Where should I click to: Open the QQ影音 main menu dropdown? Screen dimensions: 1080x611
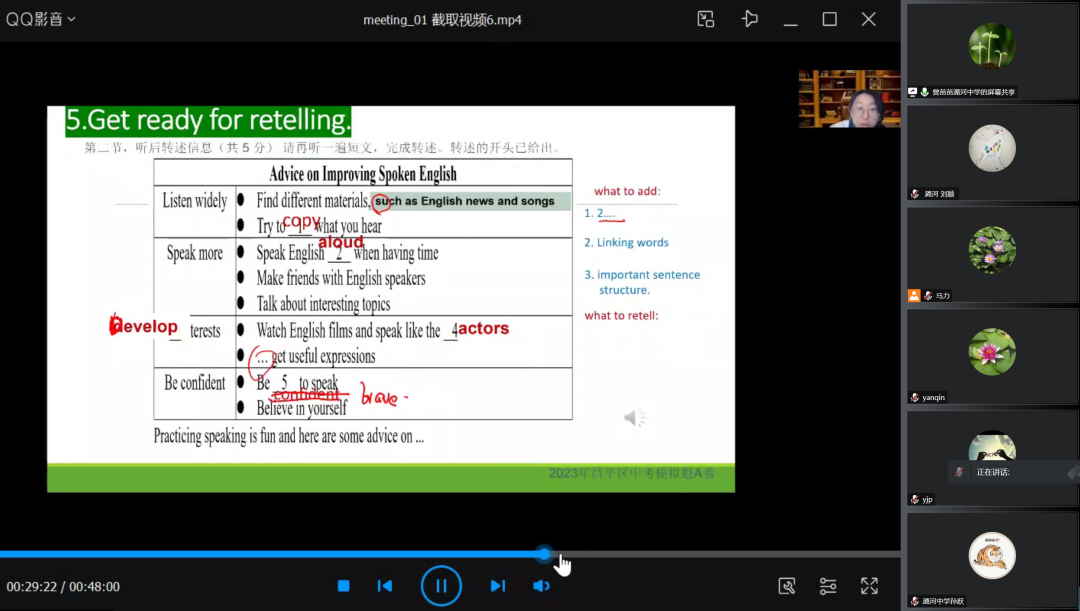41,19
